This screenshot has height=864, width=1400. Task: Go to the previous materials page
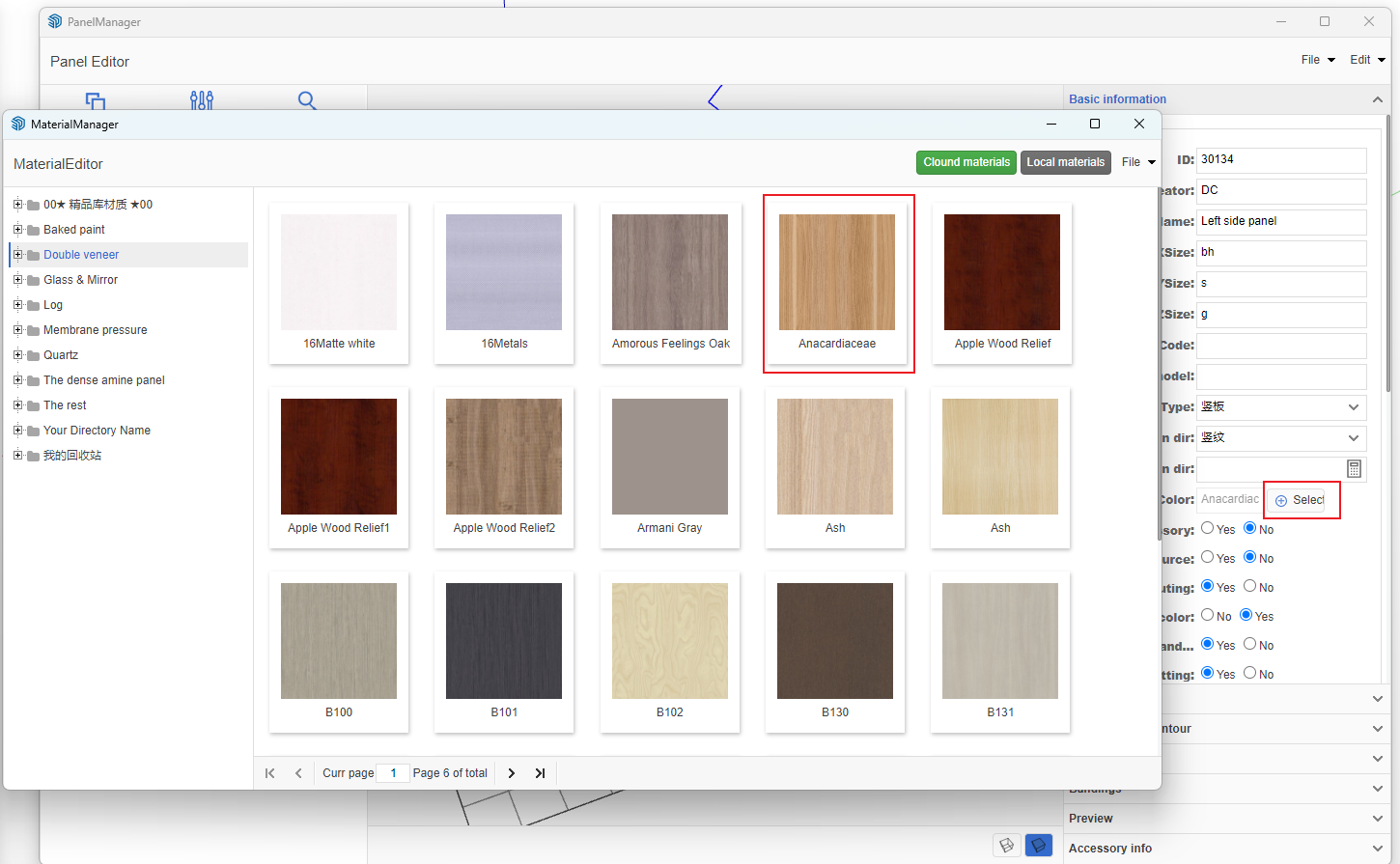[x=298, y=773]
